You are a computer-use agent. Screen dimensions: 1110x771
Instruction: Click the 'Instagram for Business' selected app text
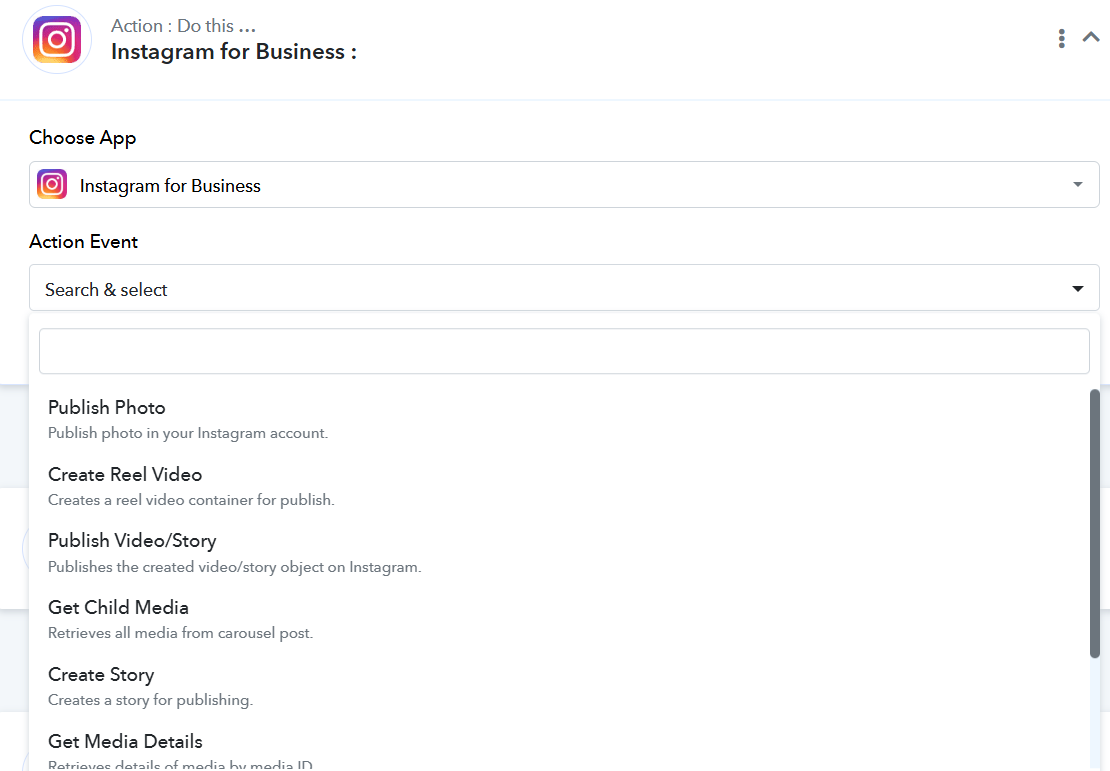pos(170,186)
